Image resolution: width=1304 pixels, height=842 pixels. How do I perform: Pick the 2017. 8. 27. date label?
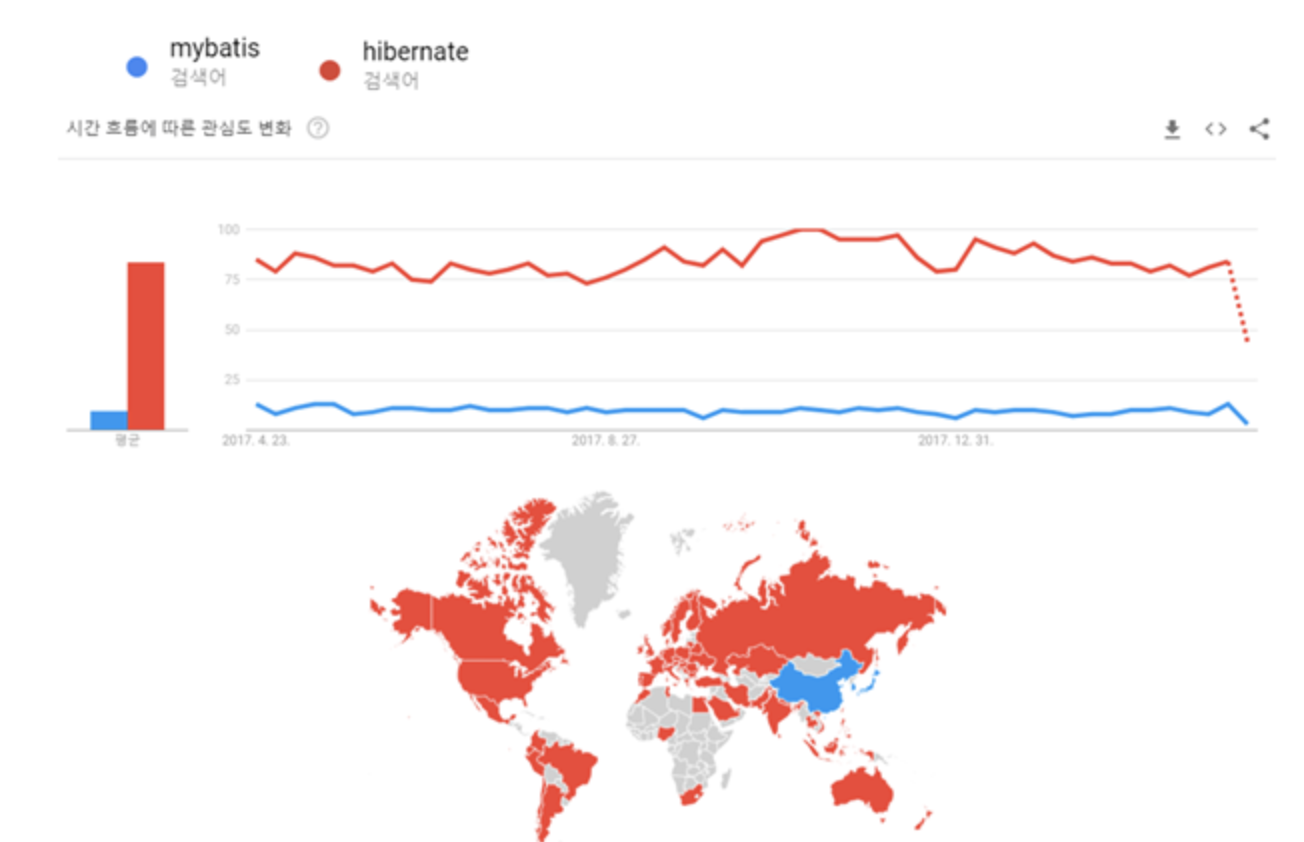click(x=605, y=440)
